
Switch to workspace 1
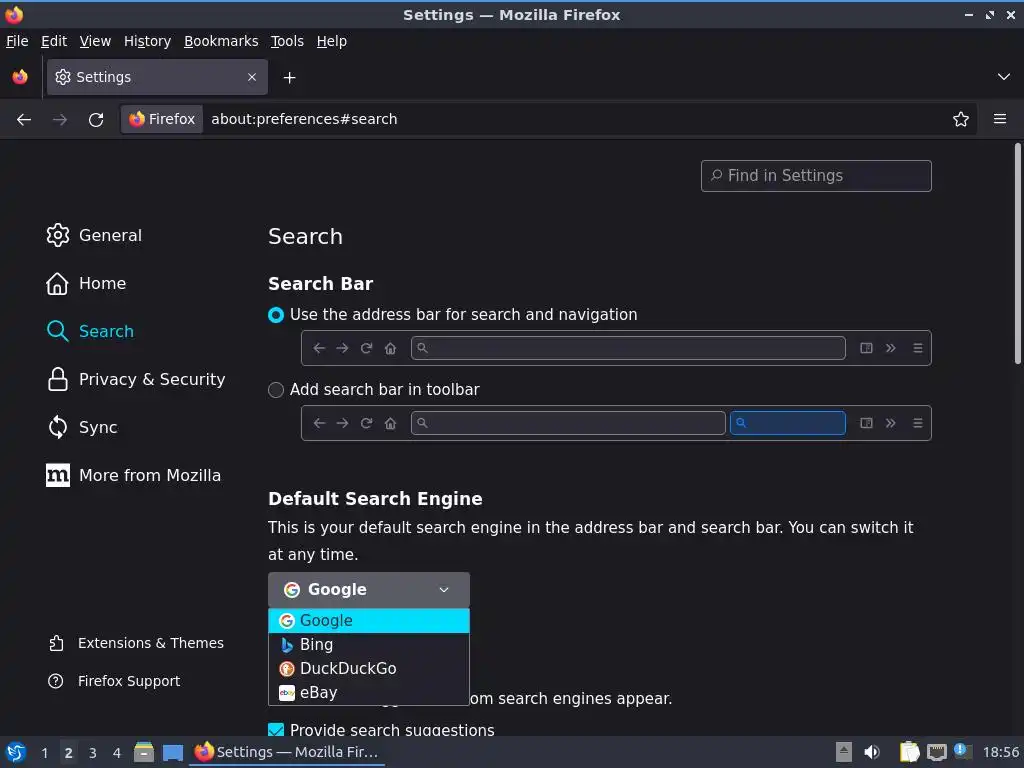(x=44, y=753)
